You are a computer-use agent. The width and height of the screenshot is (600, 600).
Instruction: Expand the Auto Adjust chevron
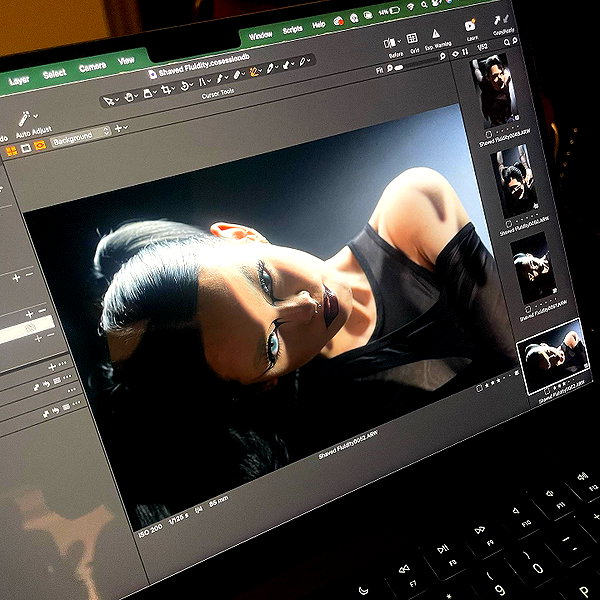click(36, 115)
